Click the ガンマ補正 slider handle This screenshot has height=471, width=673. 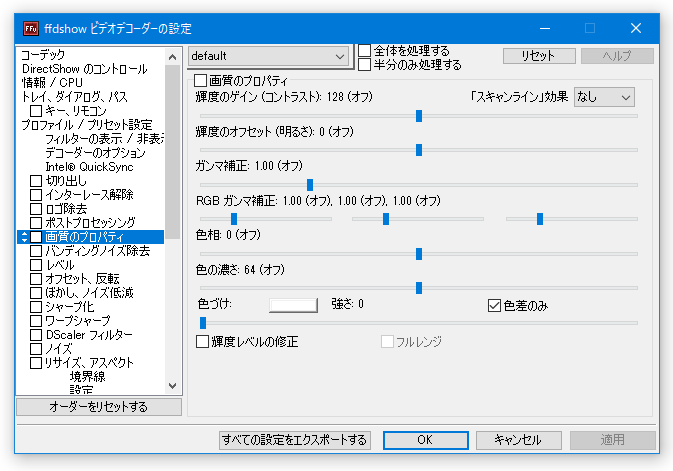pos(310,185)
